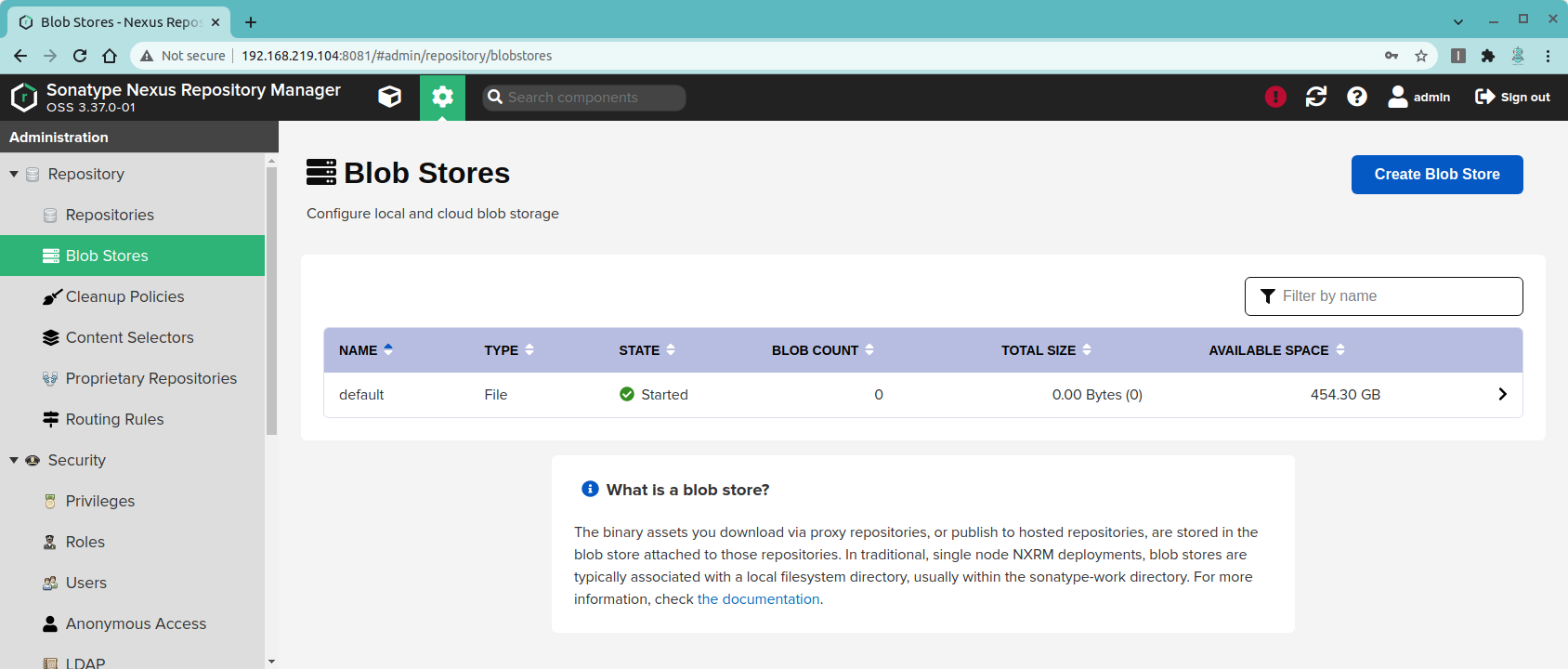Click the Content Selectors layers icon
Viewport: 1568px width, 669px height.
pyautogui.click(x=51, y=338)
